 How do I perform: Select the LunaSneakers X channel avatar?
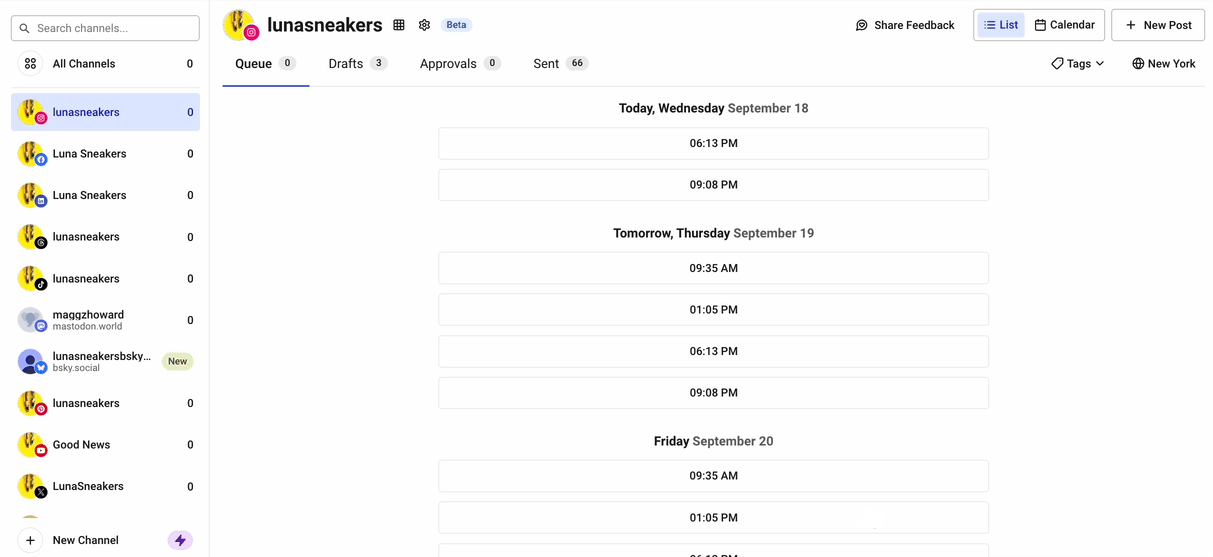point(32,487)
